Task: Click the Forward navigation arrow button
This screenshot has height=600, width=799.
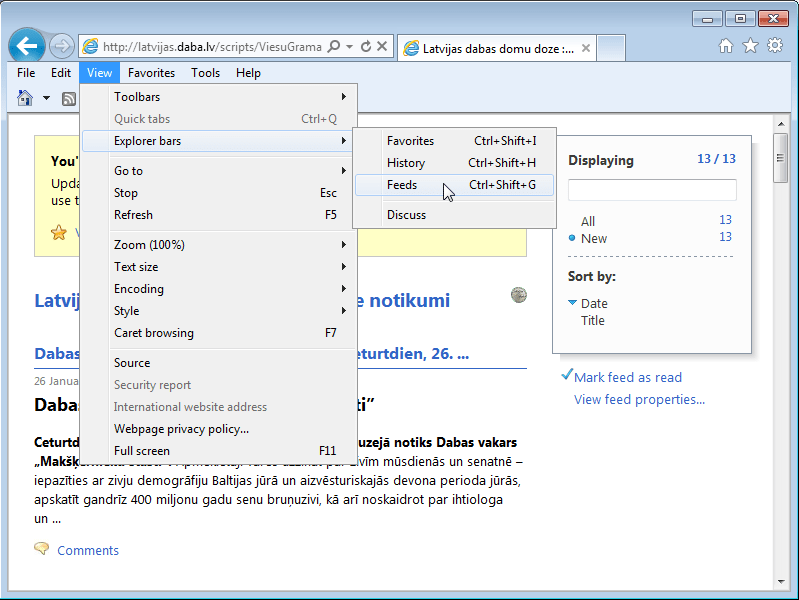Action: click(x=62, y=46)
